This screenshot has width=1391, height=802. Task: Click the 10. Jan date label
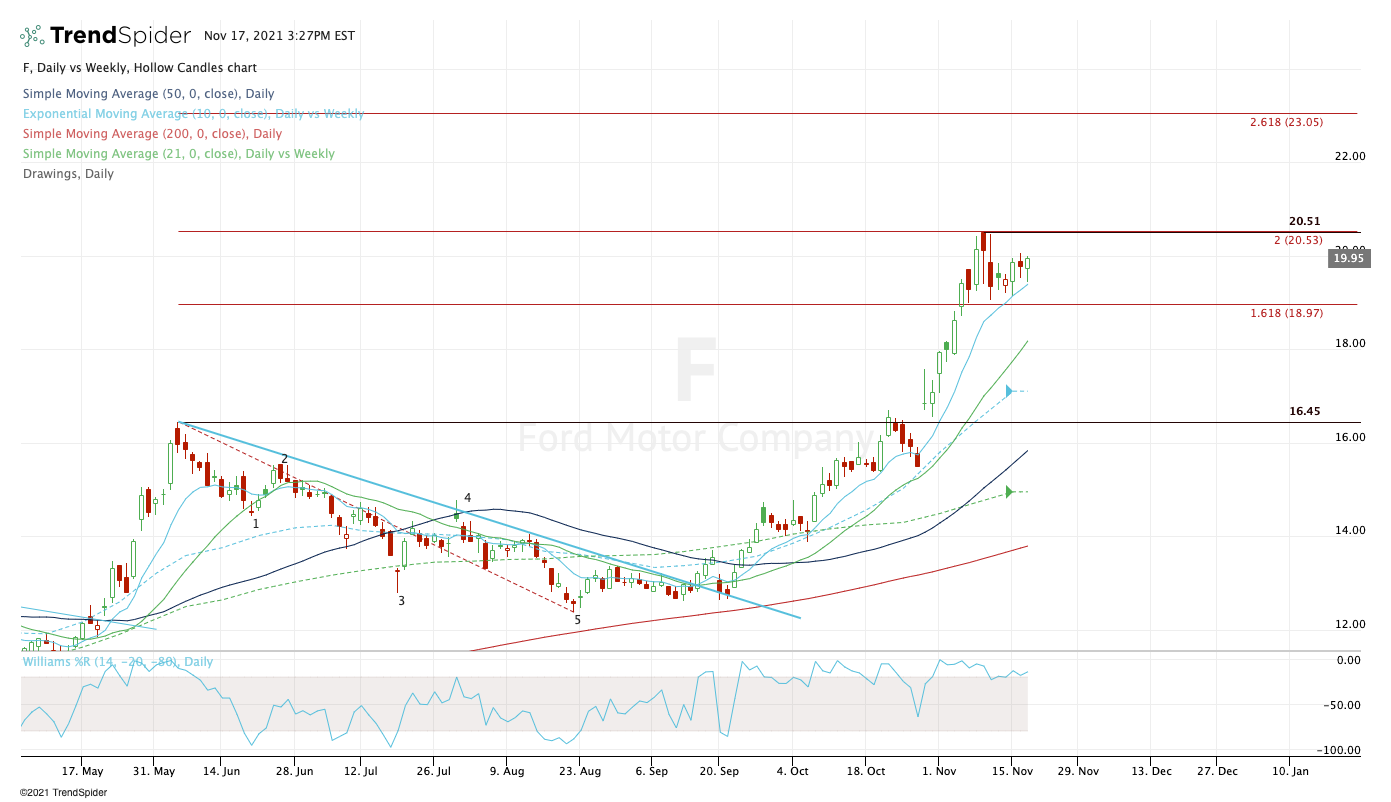click(1288, 772)
